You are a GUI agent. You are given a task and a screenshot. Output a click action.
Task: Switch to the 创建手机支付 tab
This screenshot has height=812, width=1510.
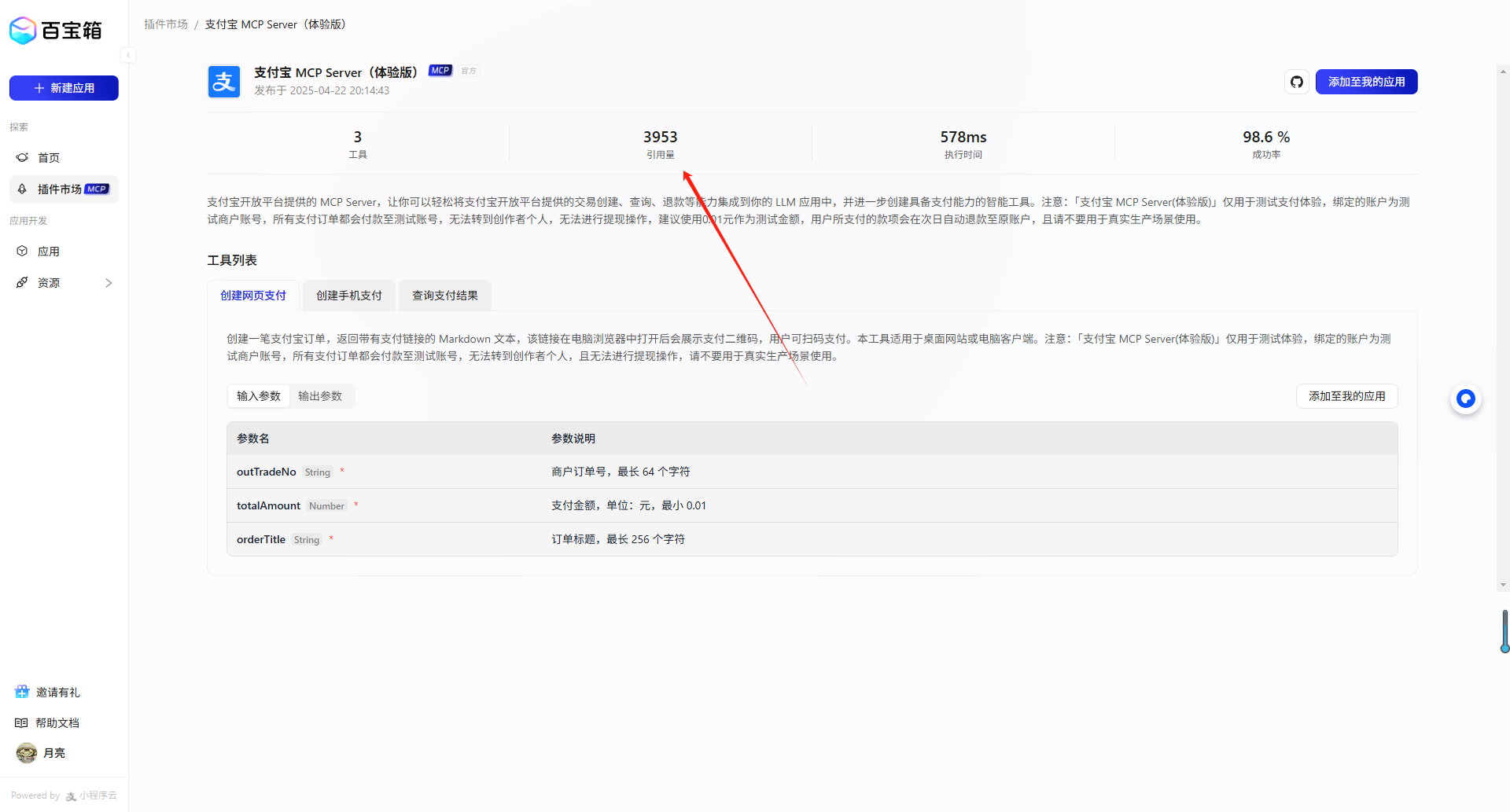click(x=349, y=296)
